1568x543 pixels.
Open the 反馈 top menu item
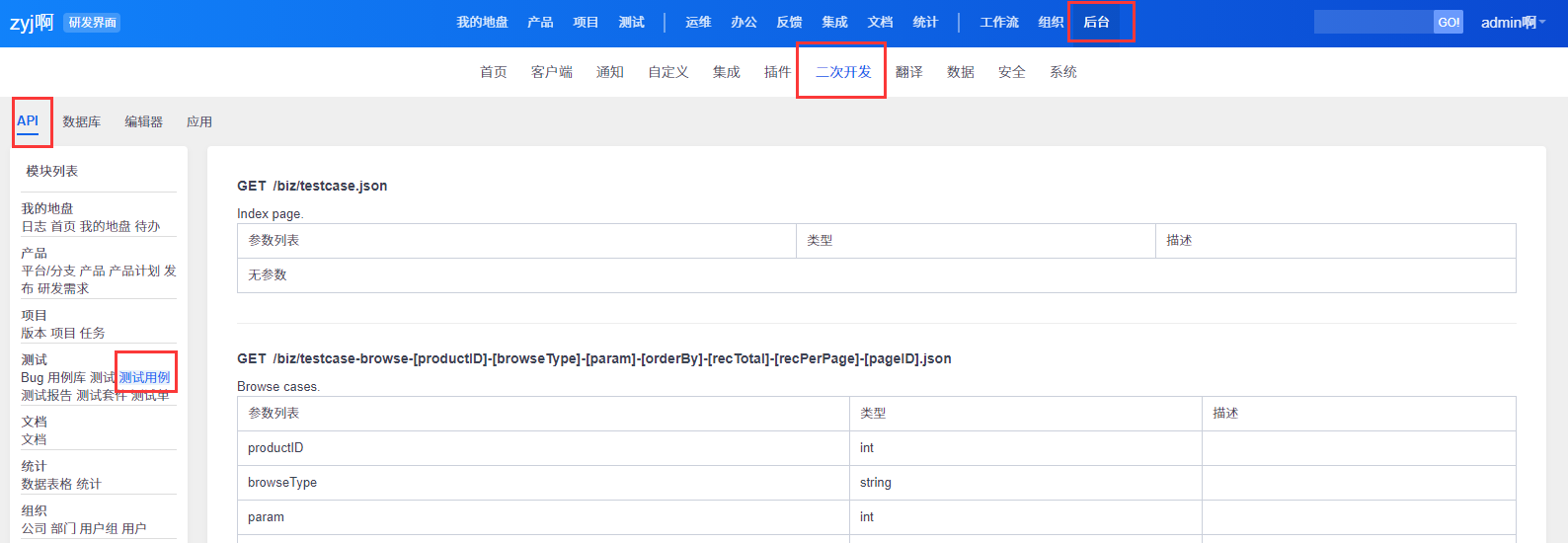click(x=789, y=22)
